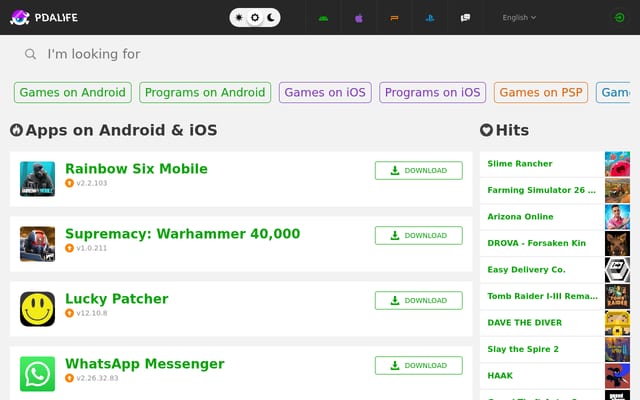Screen dimensions: 640x400
Task: Switch to light theme sun icon
Action: tap(239, 18)
